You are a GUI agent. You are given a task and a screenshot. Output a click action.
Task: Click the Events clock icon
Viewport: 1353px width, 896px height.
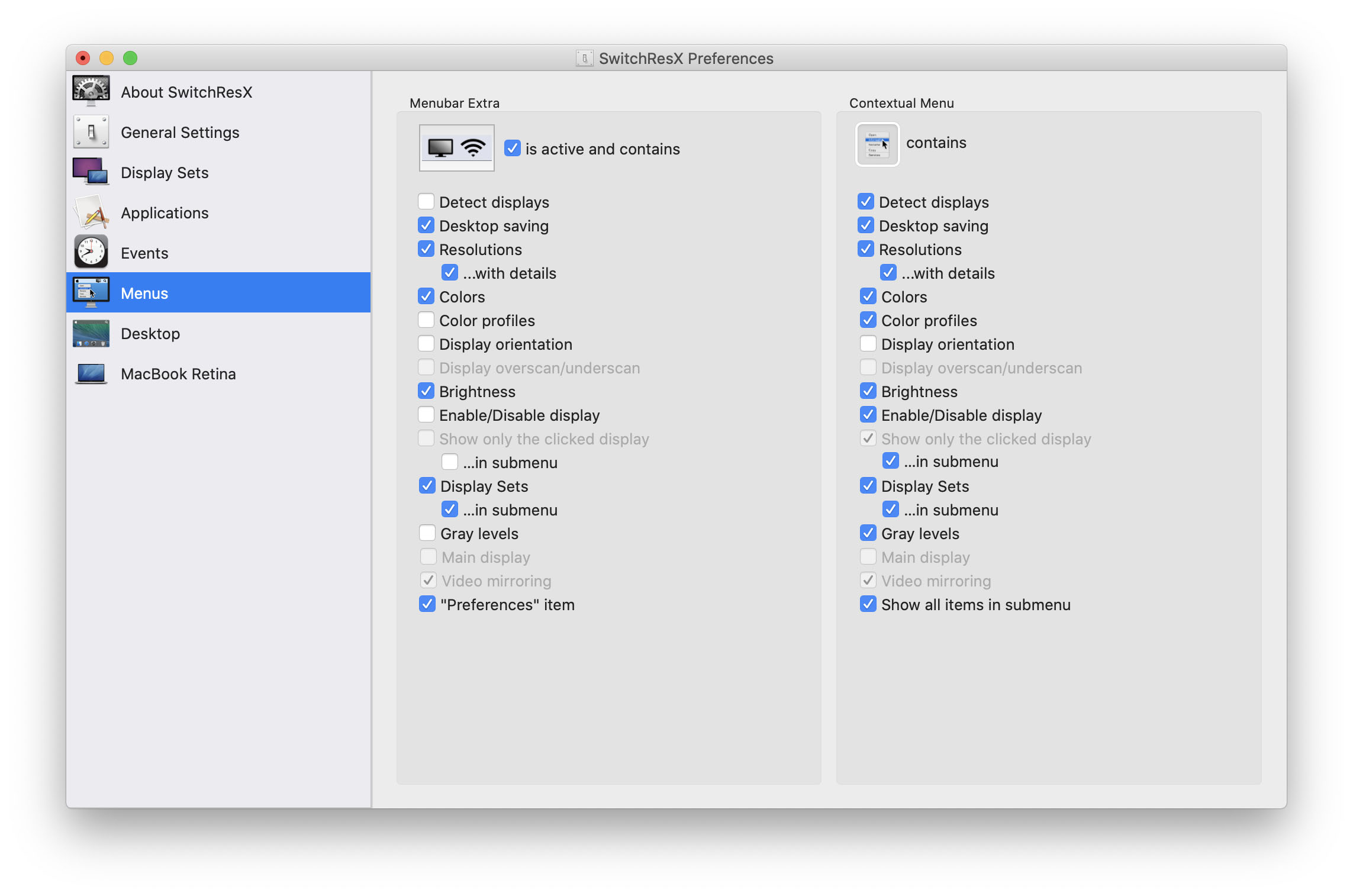pos(91,253)
